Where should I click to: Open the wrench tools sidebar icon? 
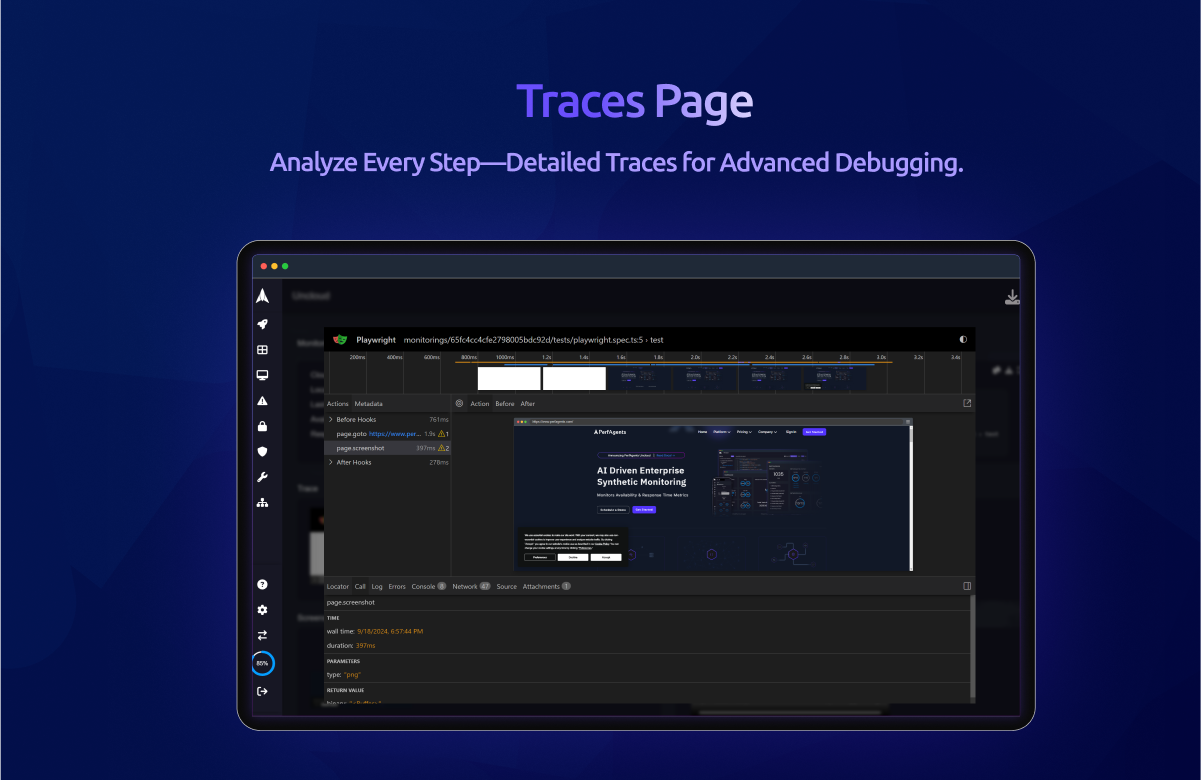point(263,477)
